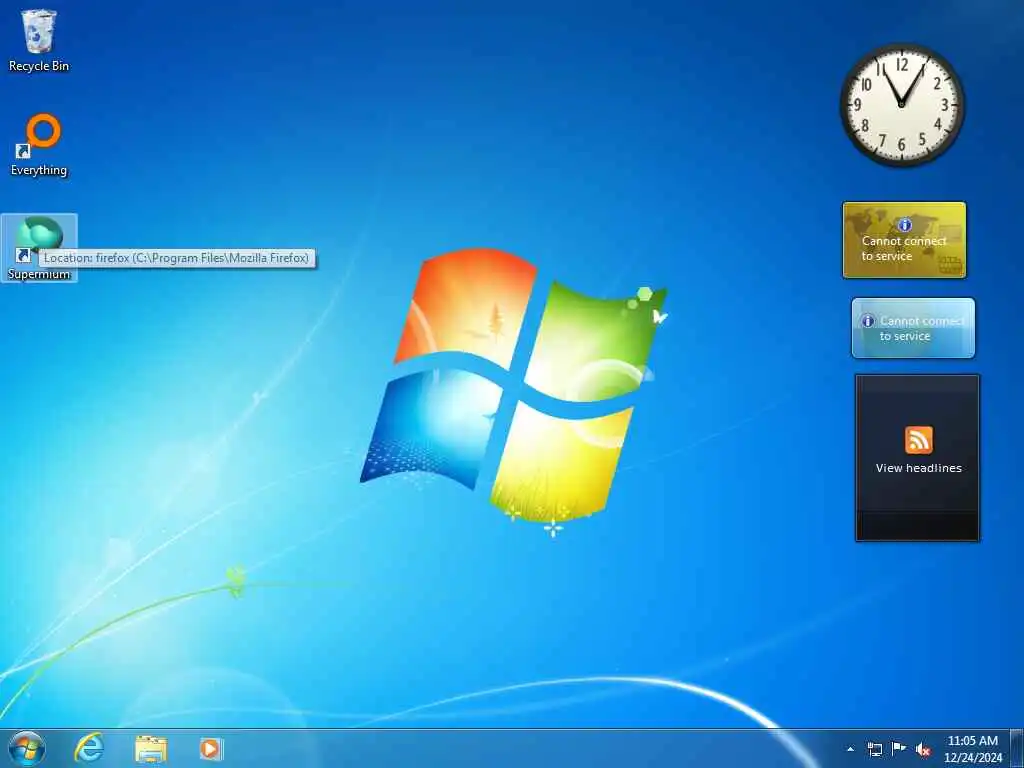The height and width of the screenshot is (768, 1024).
Task: Launch Windows Media Player from taskbar
Action: (x=211, y=748)
